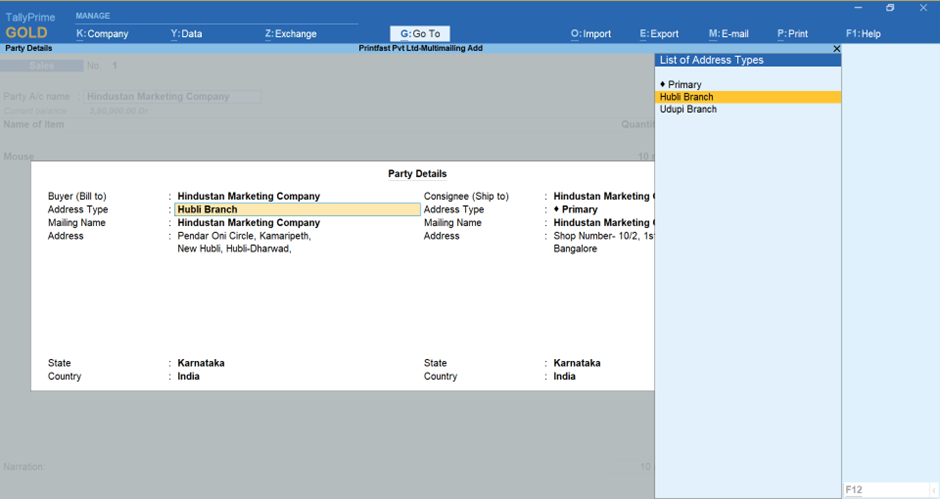Select Primary in List of Address Types

(x=748, y=85)
